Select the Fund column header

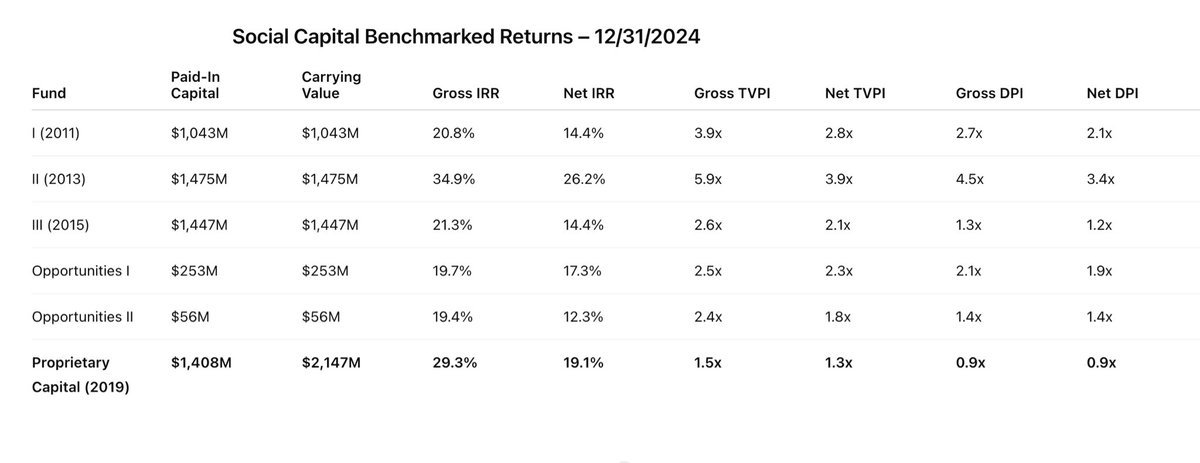tap(48, 94)
